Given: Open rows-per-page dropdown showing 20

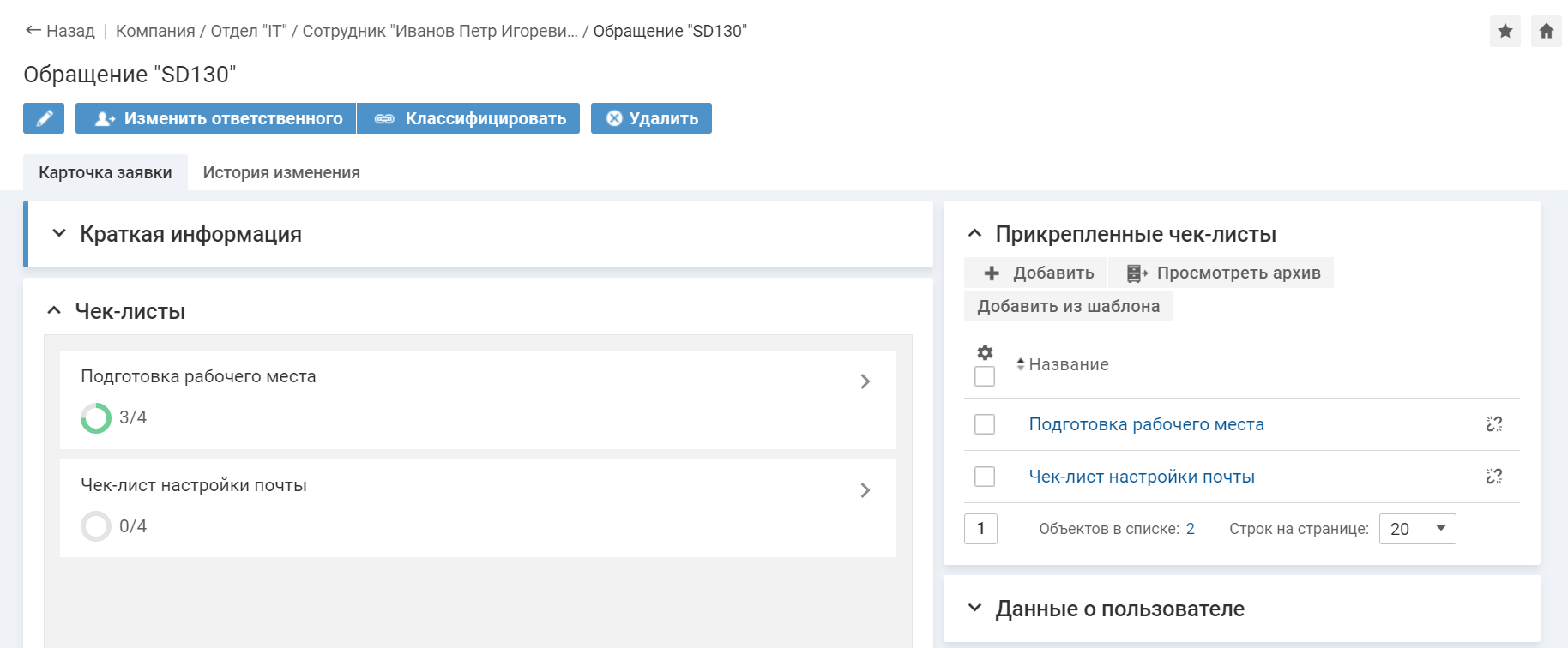Looking at the screenshot, I should pos(1417,529).
